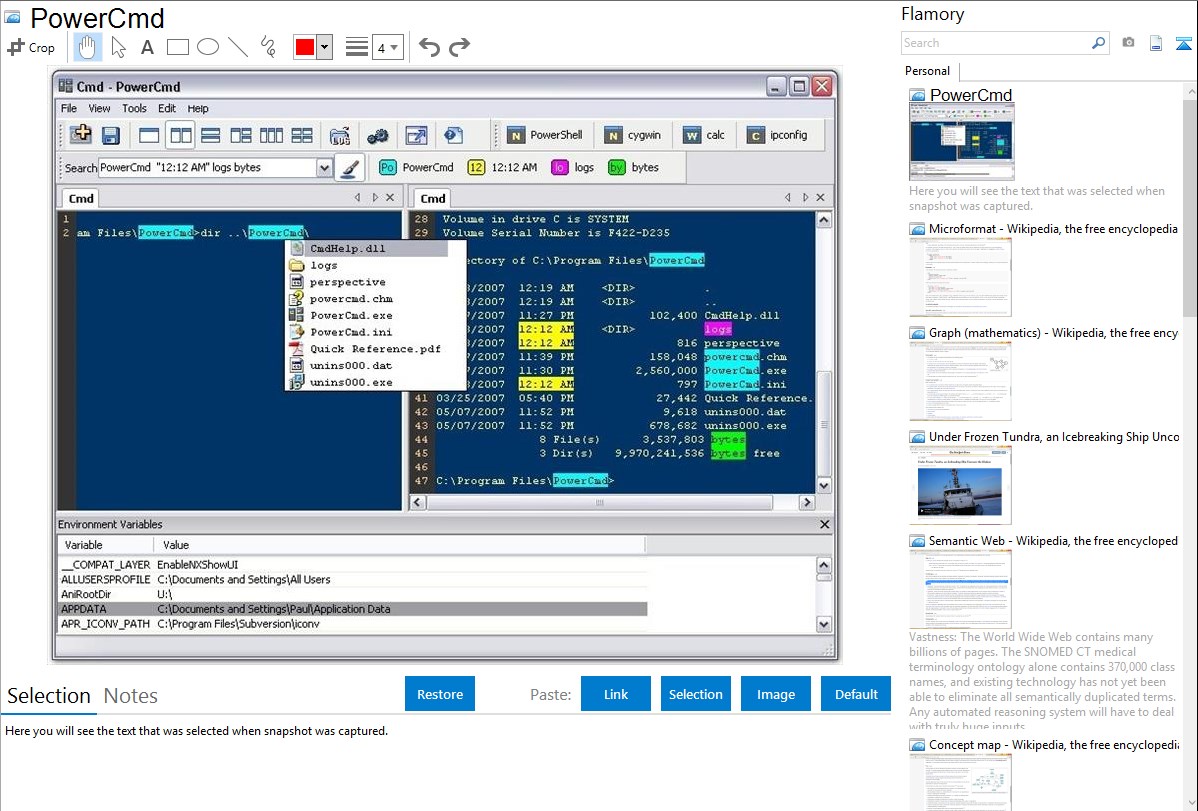Open the Tools menu in PowerCmd
This screenshot has height=811, width=1198.
pyautogui.click(x=134, y=109)
